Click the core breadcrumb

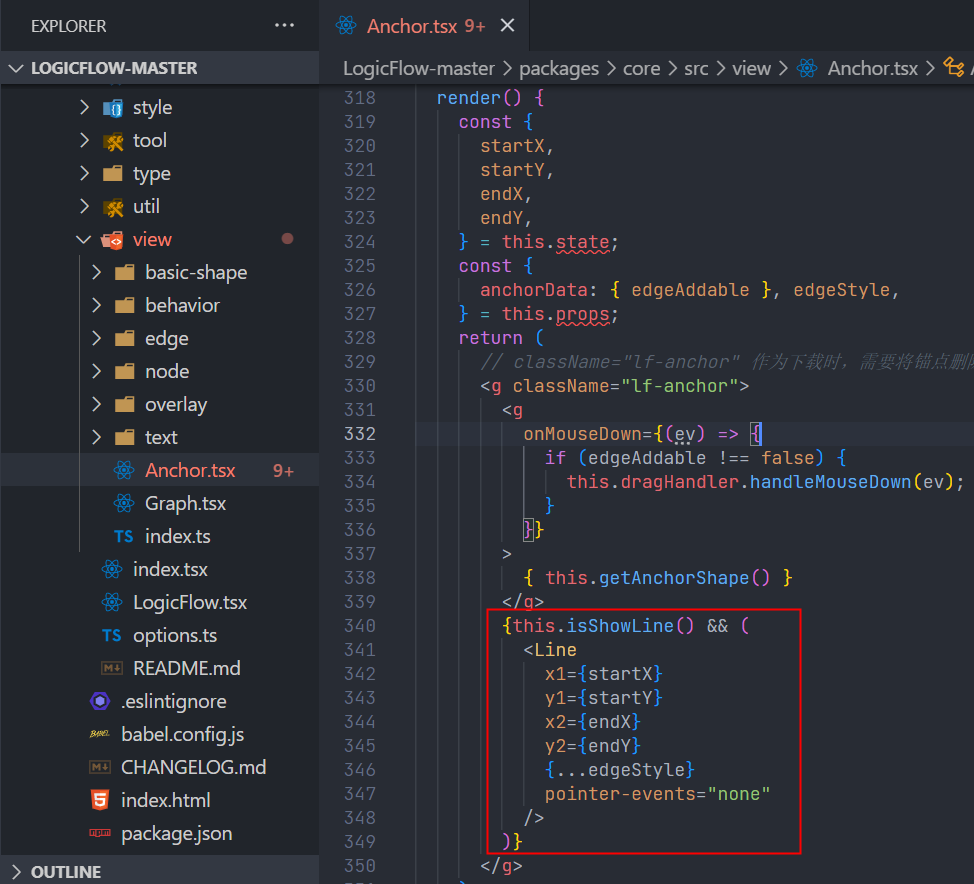(642, 68)
